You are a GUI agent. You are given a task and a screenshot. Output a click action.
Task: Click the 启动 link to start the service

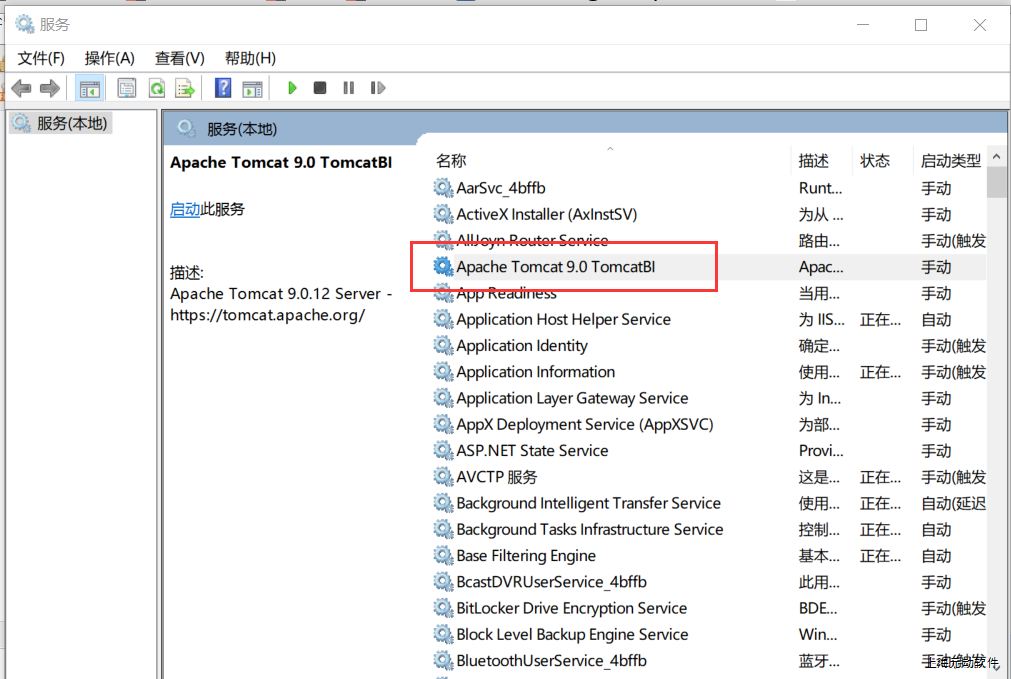click(x=185, y=209)
